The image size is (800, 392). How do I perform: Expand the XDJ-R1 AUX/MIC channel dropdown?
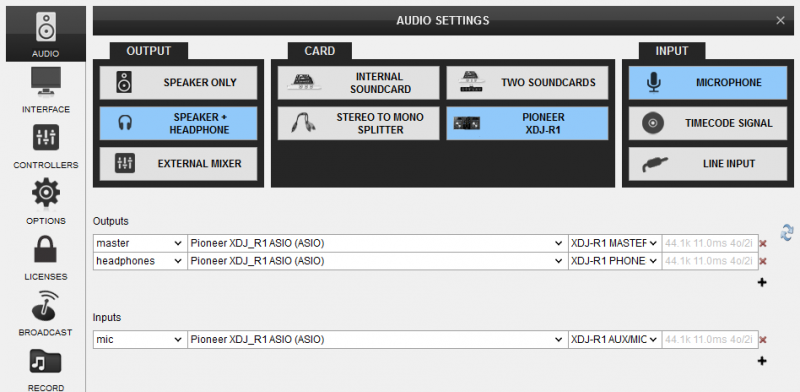[x=615, y=339]
